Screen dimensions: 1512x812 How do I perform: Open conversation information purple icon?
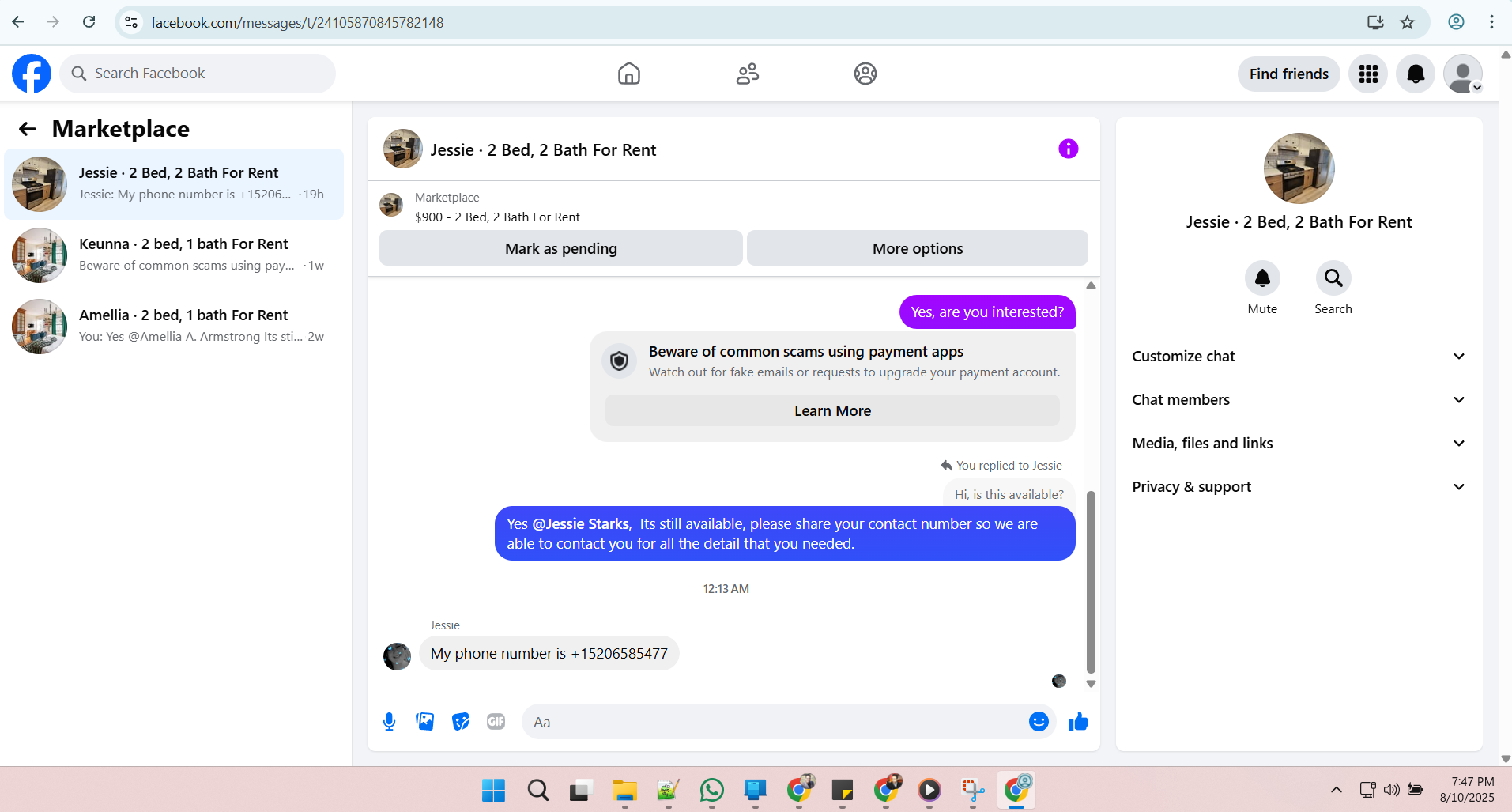1069,149
